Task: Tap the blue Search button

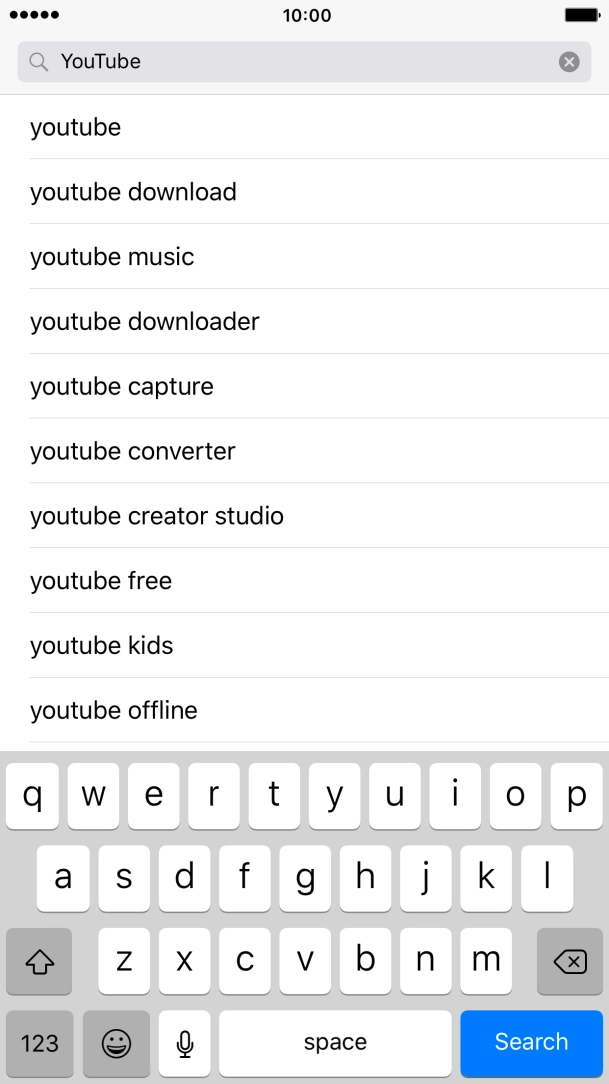Action: (531, 1043)
